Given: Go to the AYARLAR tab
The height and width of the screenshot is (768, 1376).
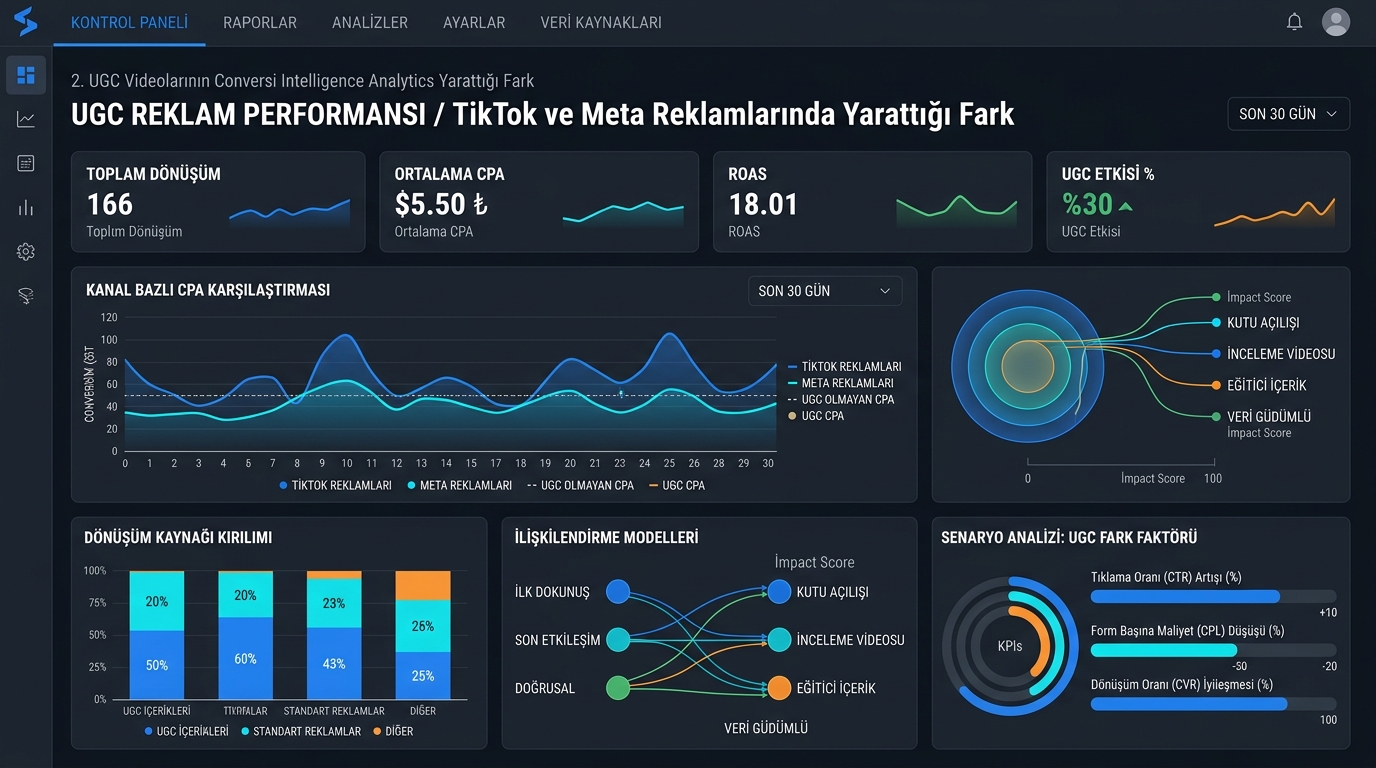Looking at the screenshot, I should point(474,22).
